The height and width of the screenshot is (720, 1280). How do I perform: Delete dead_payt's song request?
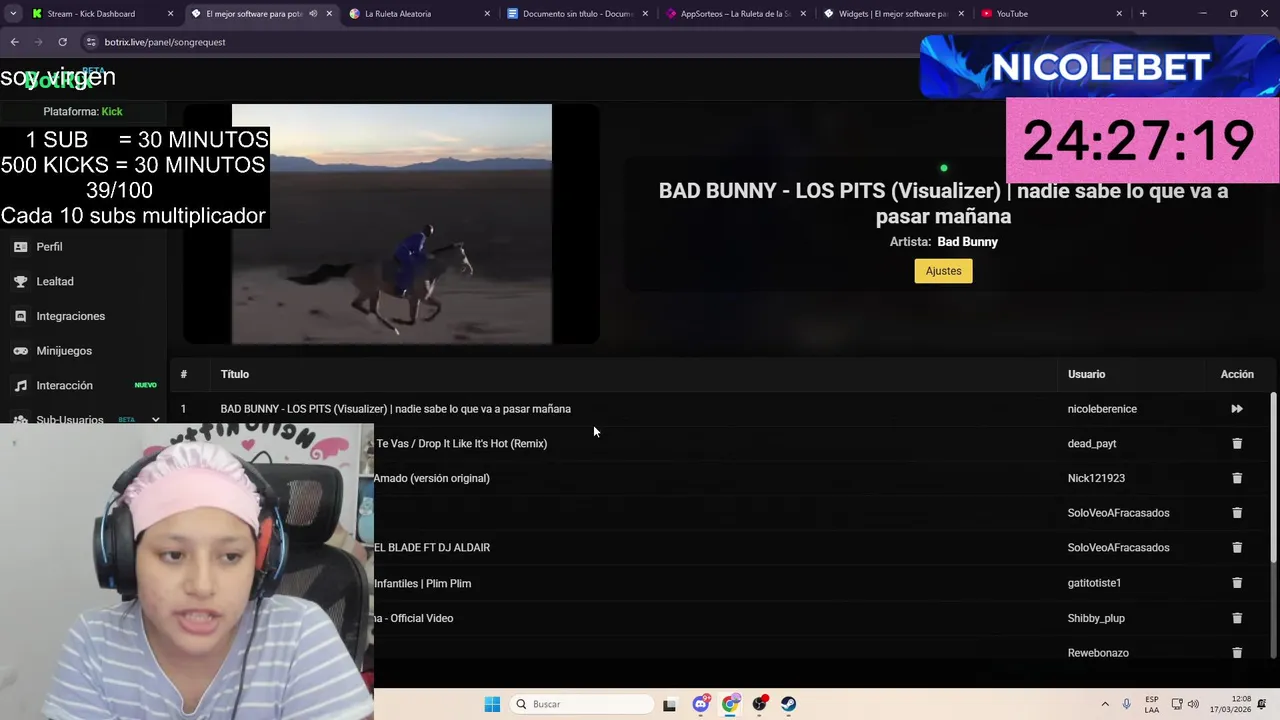[1237, 443]
